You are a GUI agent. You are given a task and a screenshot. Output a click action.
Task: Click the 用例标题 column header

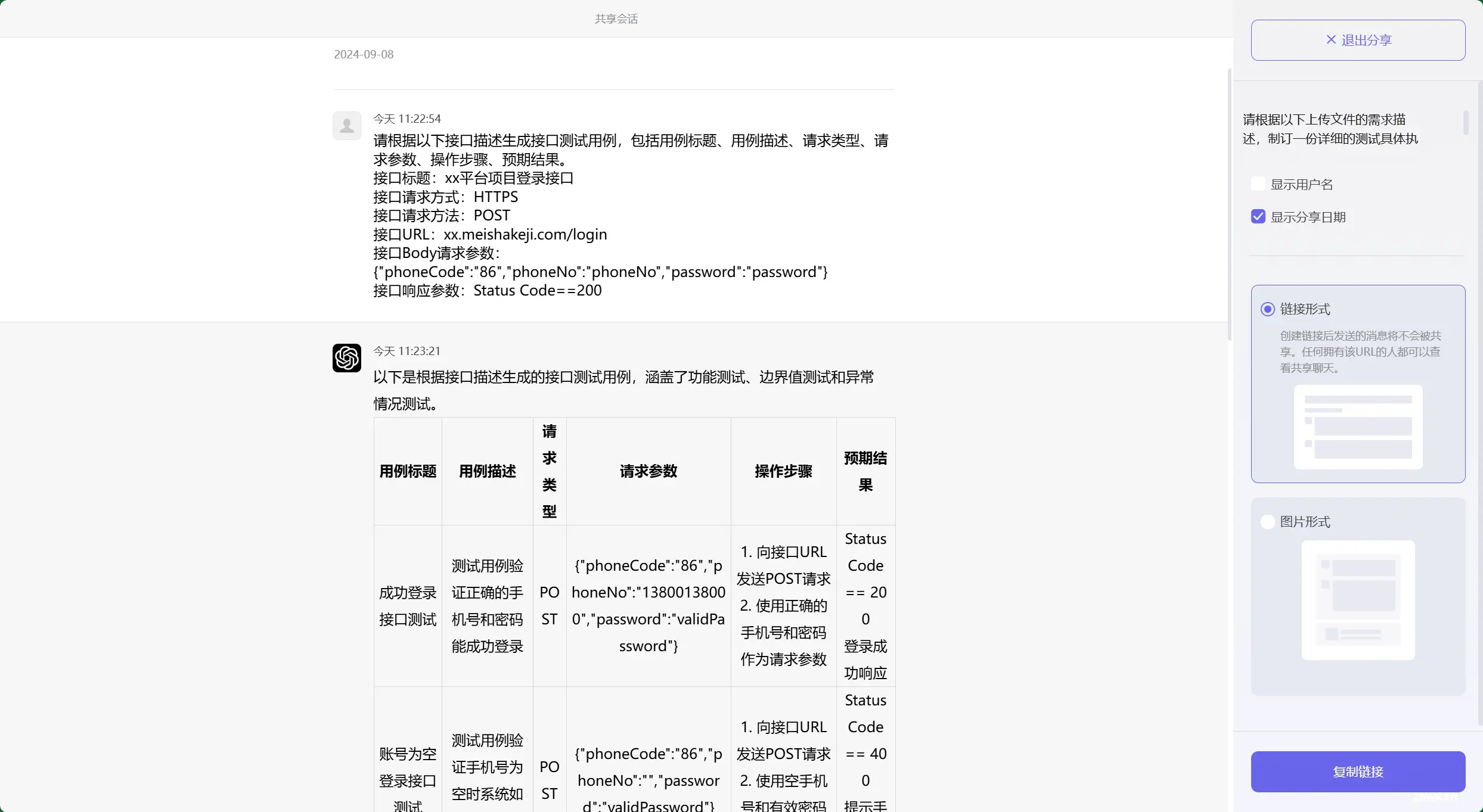pyautogui.click(x=408, y=471)
